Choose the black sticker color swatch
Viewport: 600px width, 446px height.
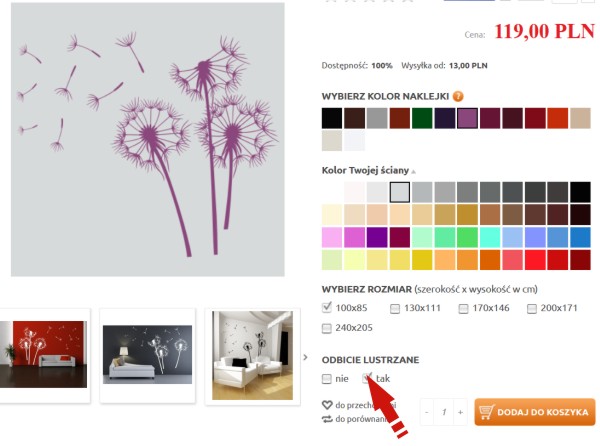(x=332, y=118)
